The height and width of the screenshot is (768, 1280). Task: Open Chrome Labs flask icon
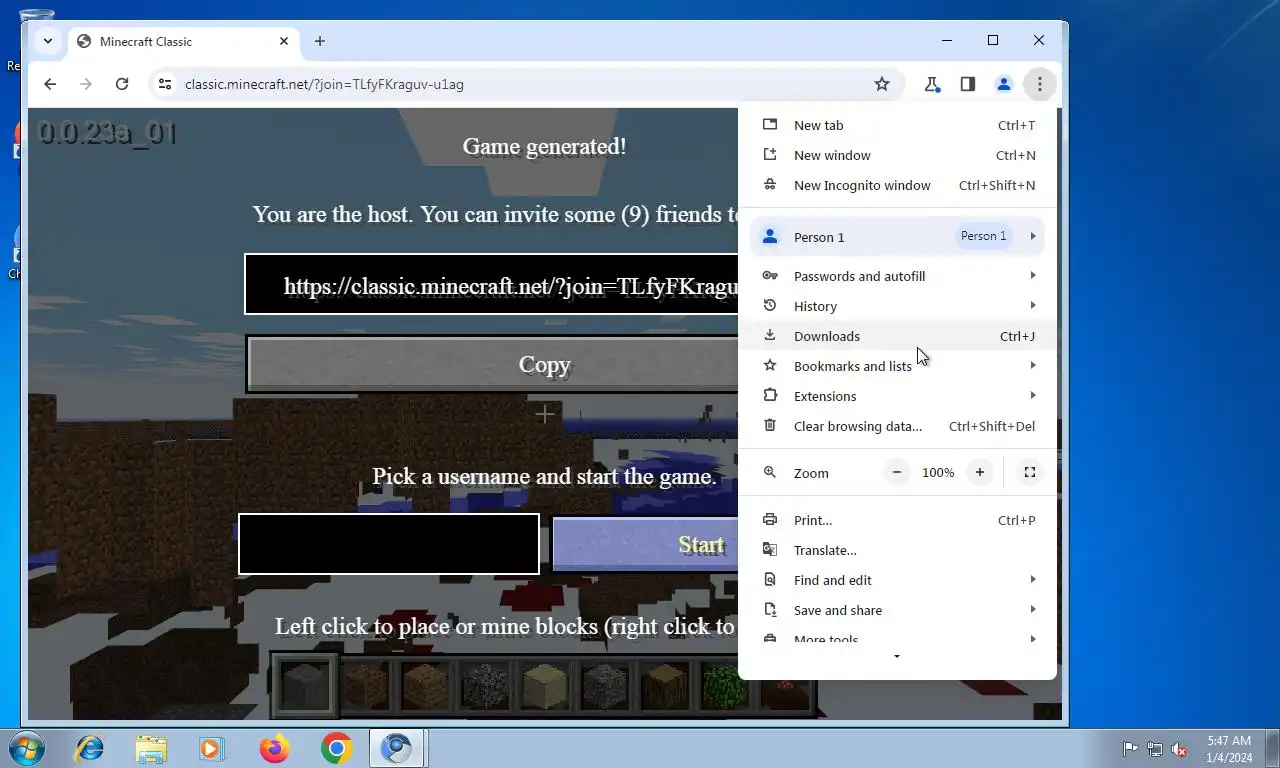(932, 84)
